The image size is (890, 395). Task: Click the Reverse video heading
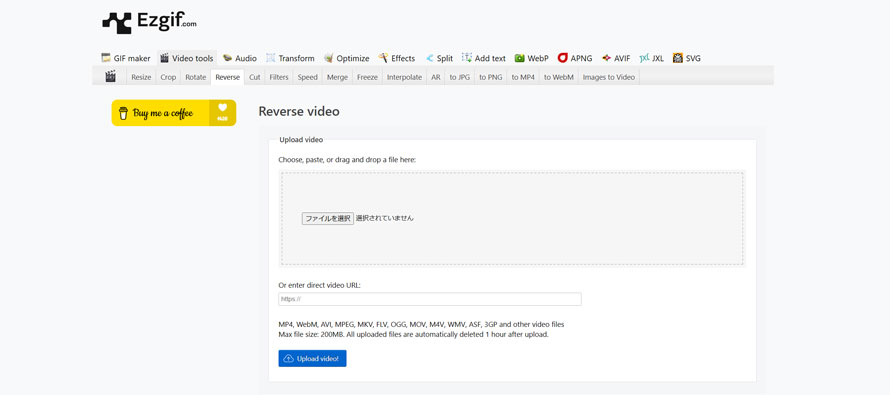299,111
